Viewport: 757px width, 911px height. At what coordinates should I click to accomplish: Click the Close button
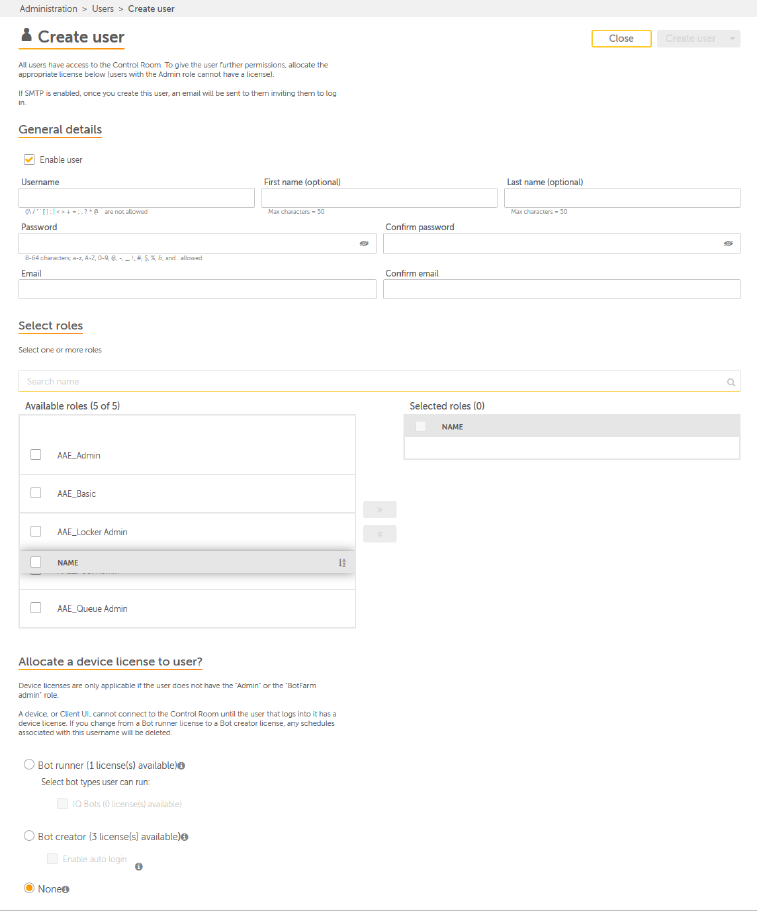(621, 39)
